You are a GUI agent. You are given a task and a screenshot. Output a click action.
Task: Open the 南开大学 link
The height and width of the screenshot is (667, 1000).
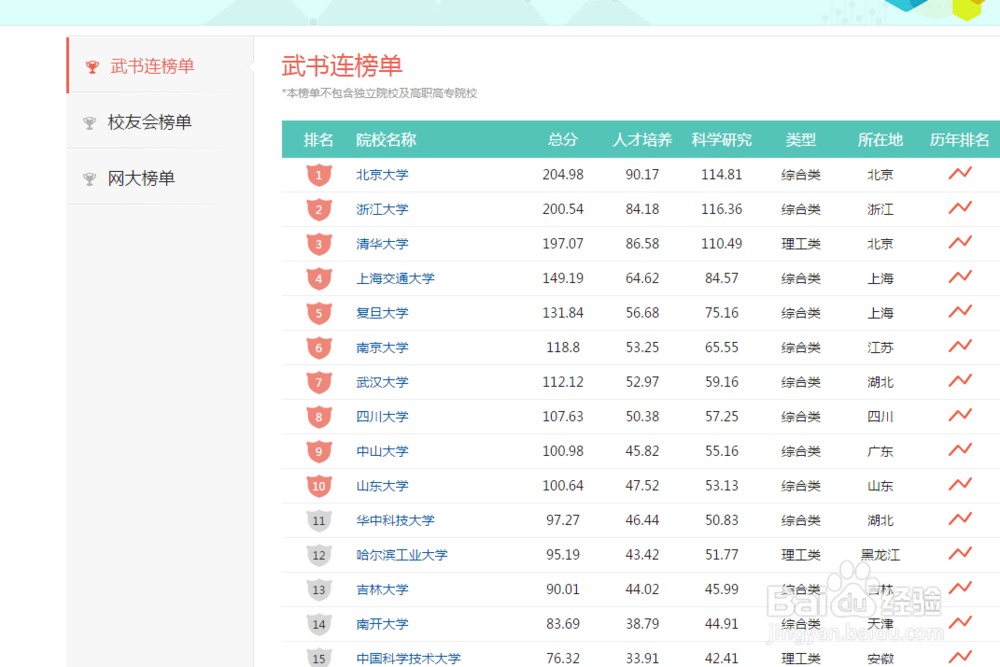pos(382,624)
